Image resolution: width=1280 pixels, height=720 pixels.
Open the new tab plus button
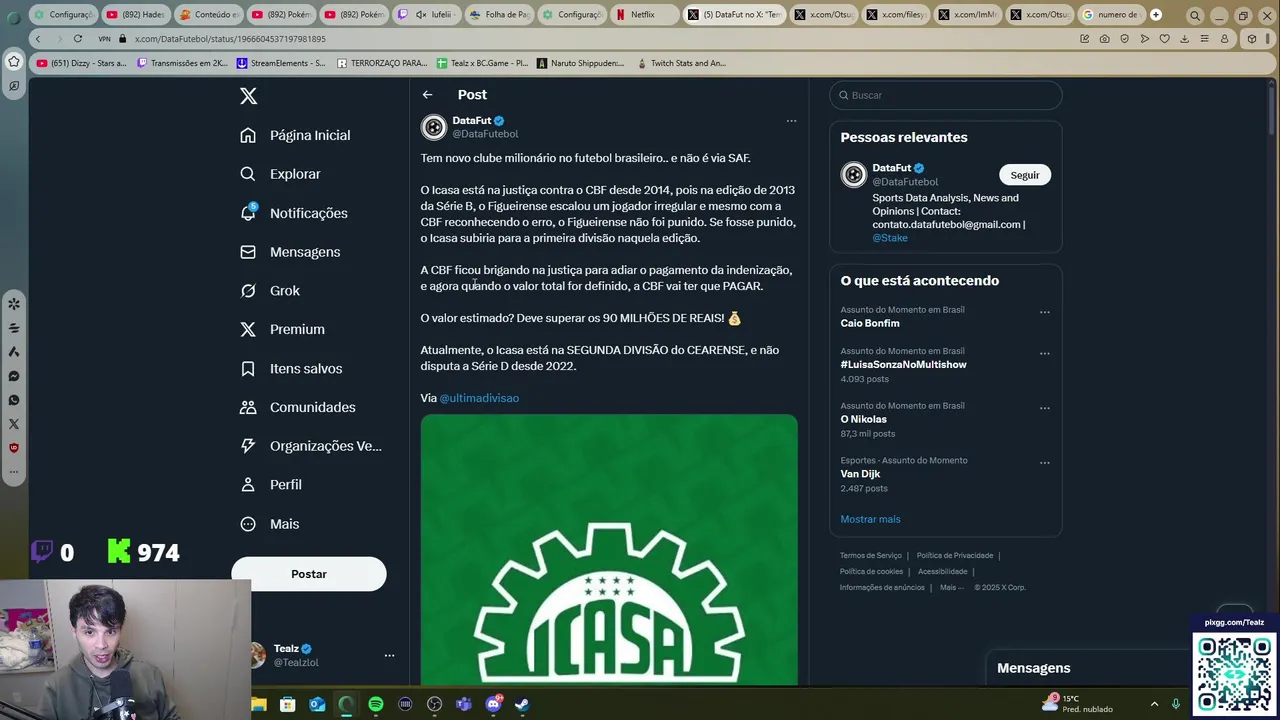(1156, 15)
